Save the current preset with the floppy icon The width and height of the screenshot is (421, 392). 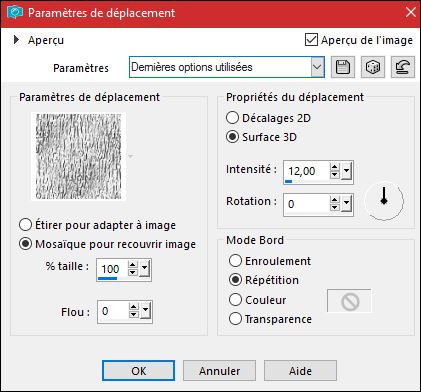click(343, 67)
